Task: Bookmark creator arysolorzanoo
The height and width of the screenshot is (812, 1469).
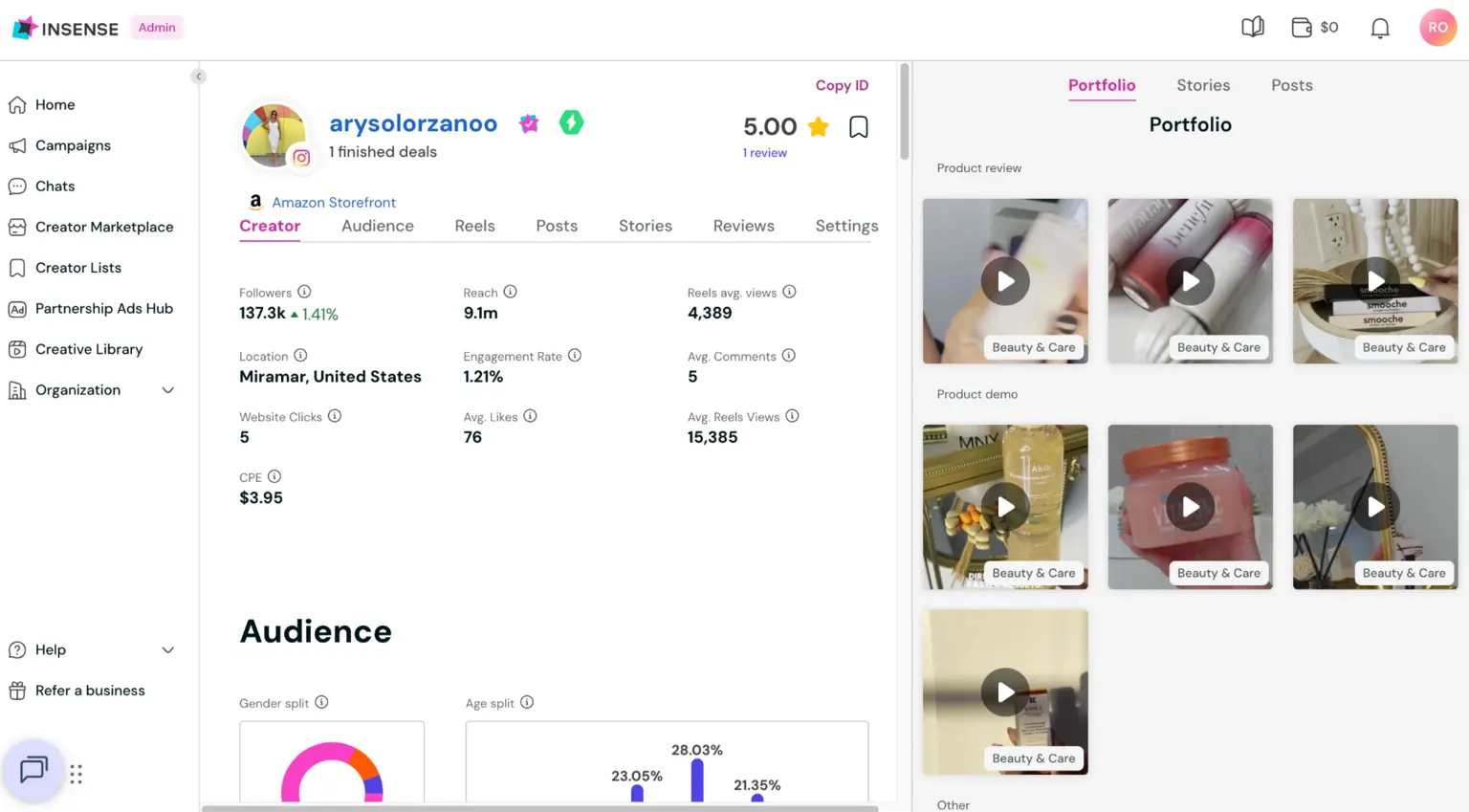Action: [x=858, y=126]
